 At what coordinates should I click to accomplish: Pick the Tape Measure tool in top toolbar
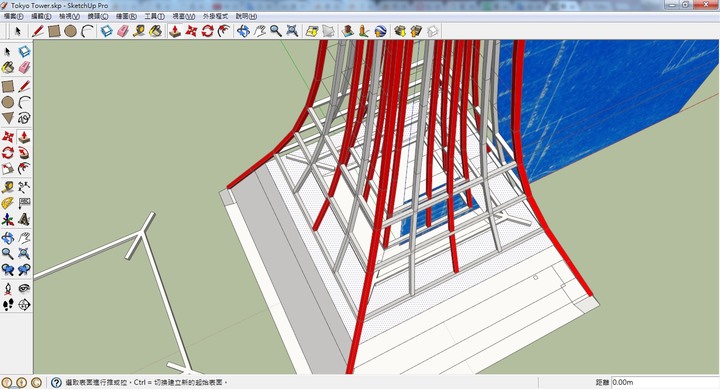[139, 31]
